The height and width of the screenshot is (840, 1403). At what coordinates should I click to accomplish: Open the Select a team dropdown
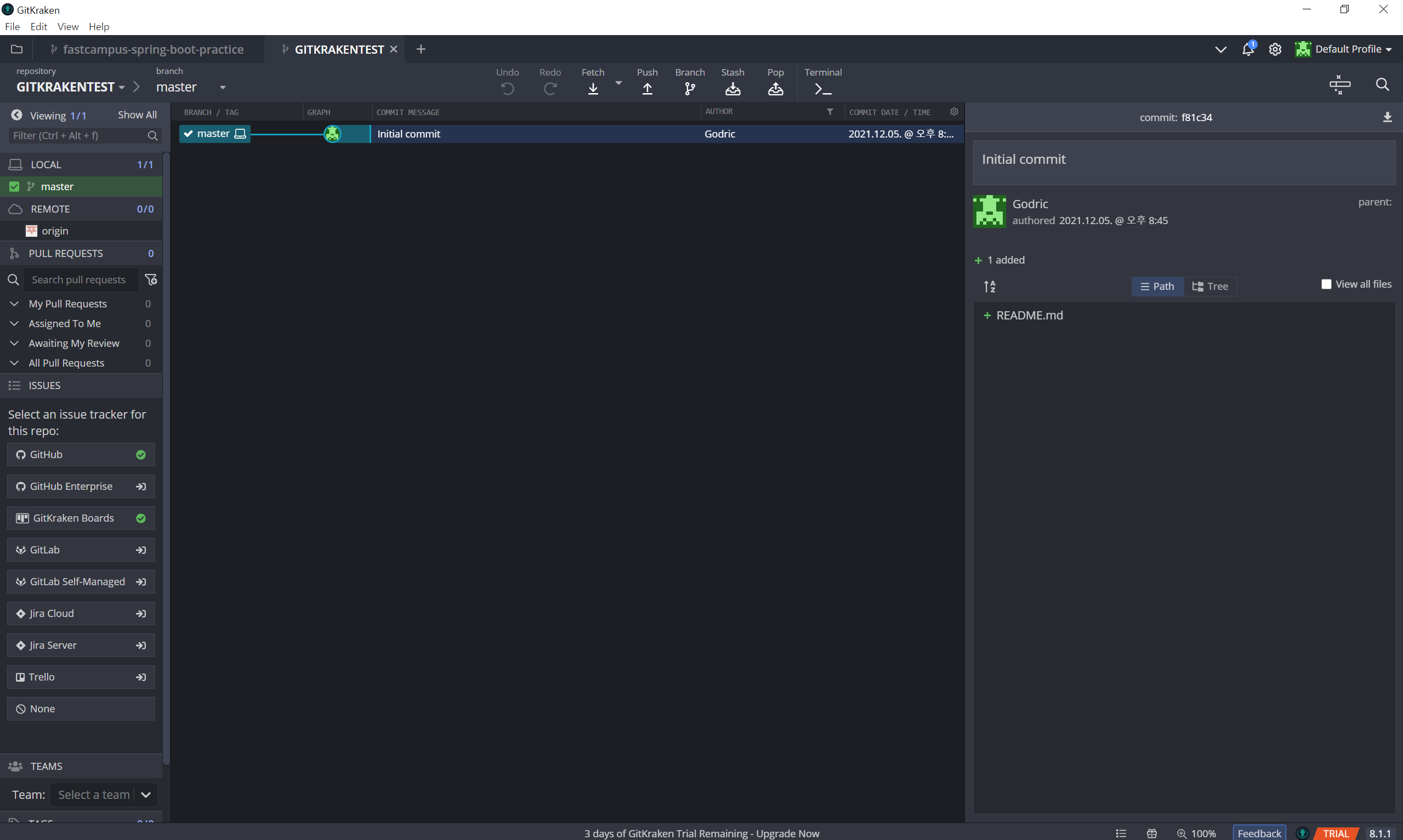pos(145,795)
